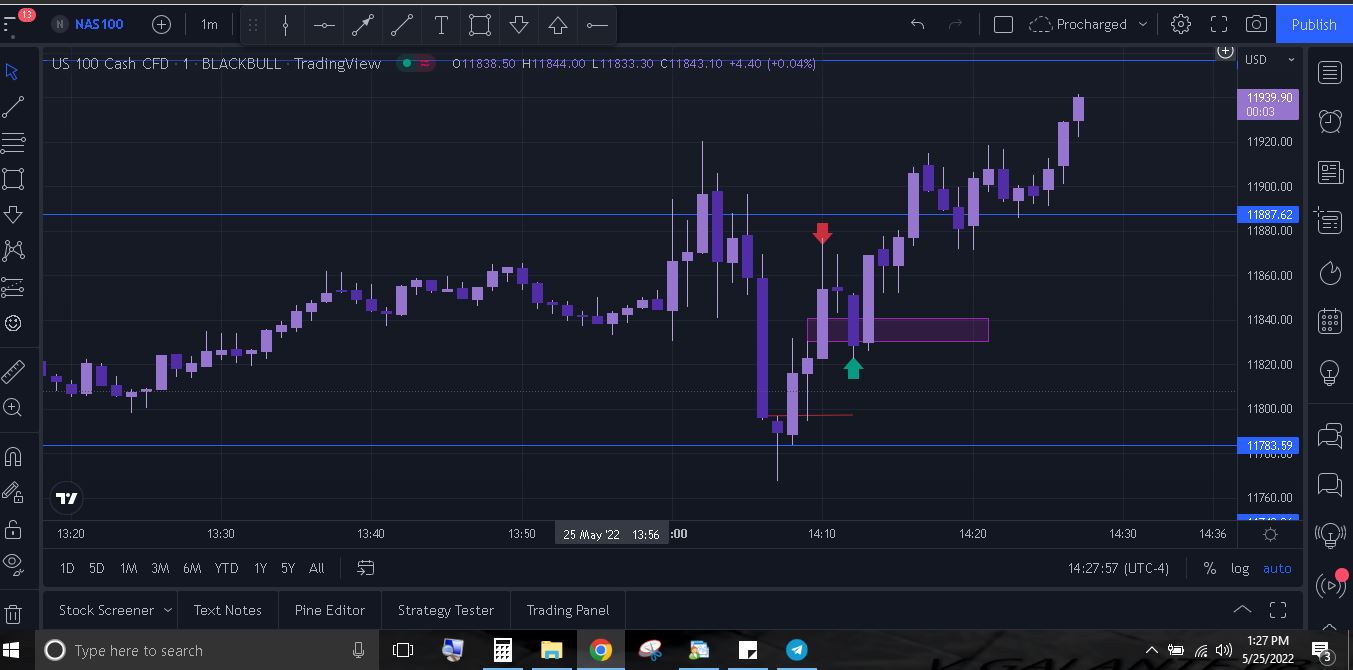The image size is (1353, 670).
Task: Open the time axis settings gear
Action: (1270, 534)
